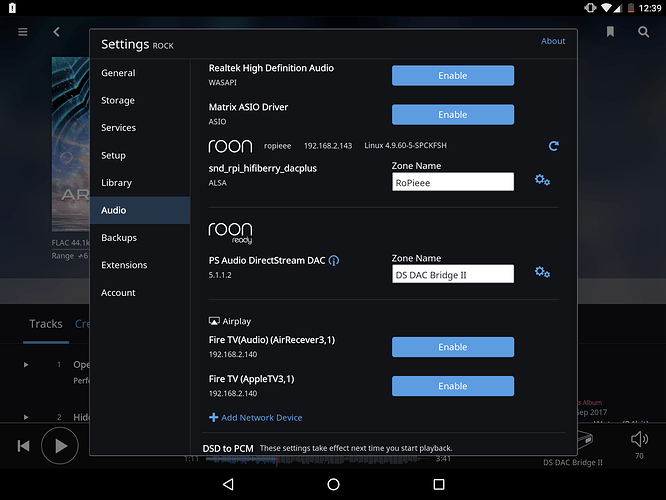Open device settings gears for DS DAC Bridge II

click(542, 272)
